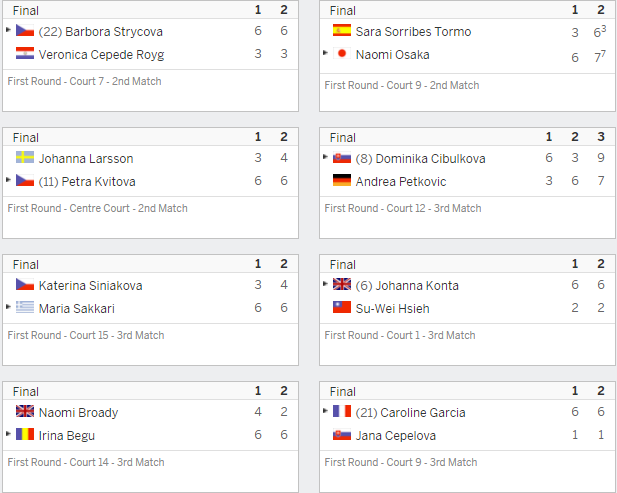The image size is (617, 493).
Task: Click the winner arrow next to Dominika Cibulkova
Action: tap(325, 157)
